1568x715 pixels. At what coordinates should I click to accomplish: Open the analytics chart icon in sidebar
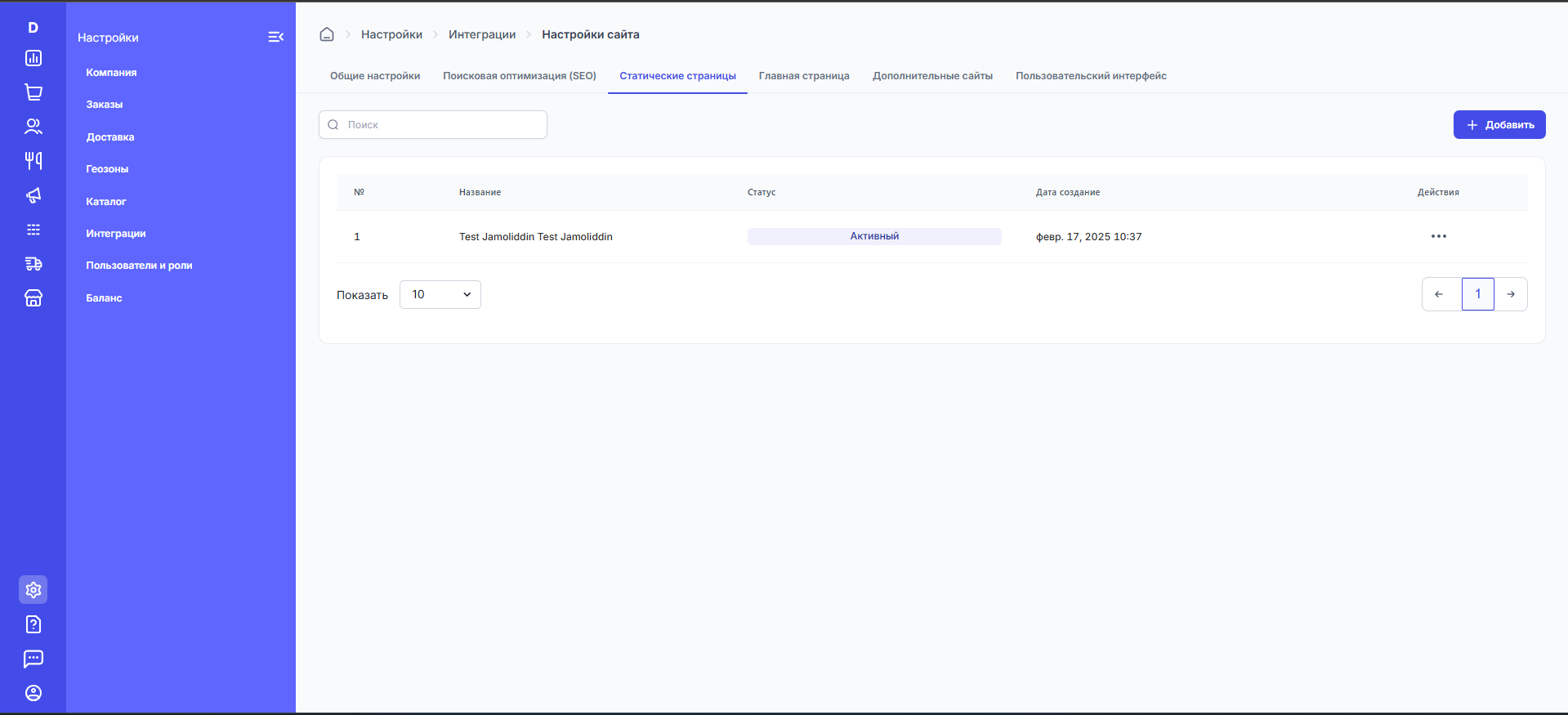(34, 58)
